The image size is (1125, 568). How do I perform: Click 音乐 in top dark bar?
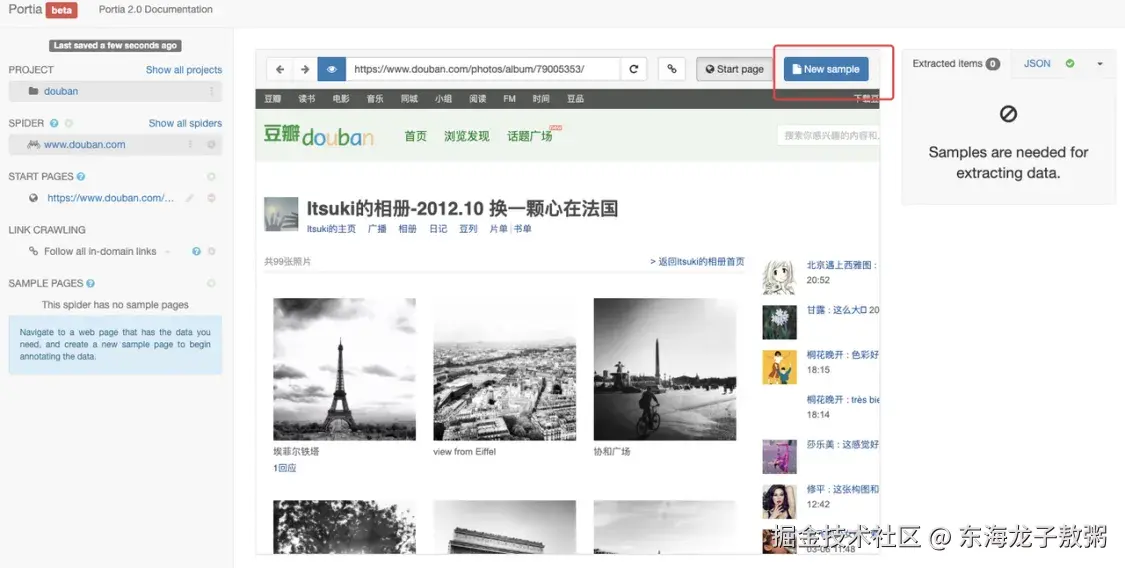click(375, 99)
